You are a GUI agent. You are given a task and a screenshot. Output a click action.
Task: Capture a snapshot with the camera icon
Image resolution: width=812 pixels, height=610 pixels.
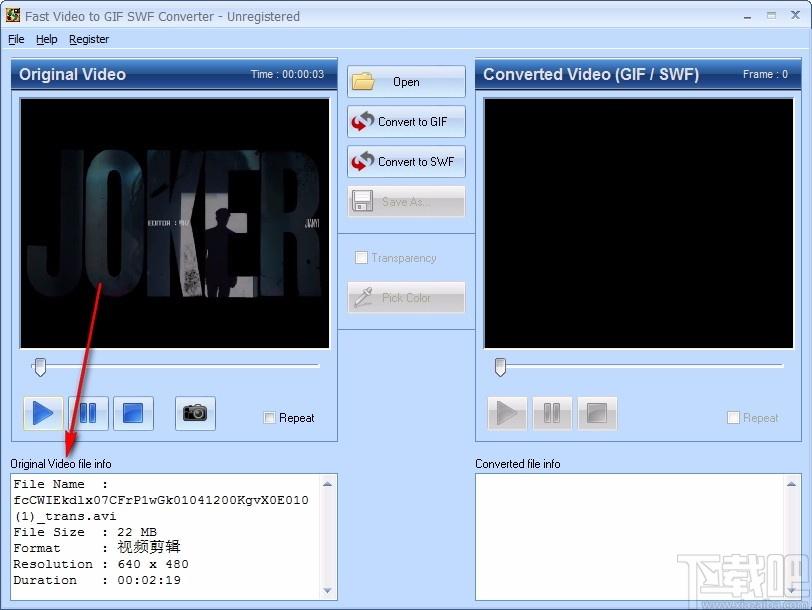pyautogui.click(x=195, y=413)
